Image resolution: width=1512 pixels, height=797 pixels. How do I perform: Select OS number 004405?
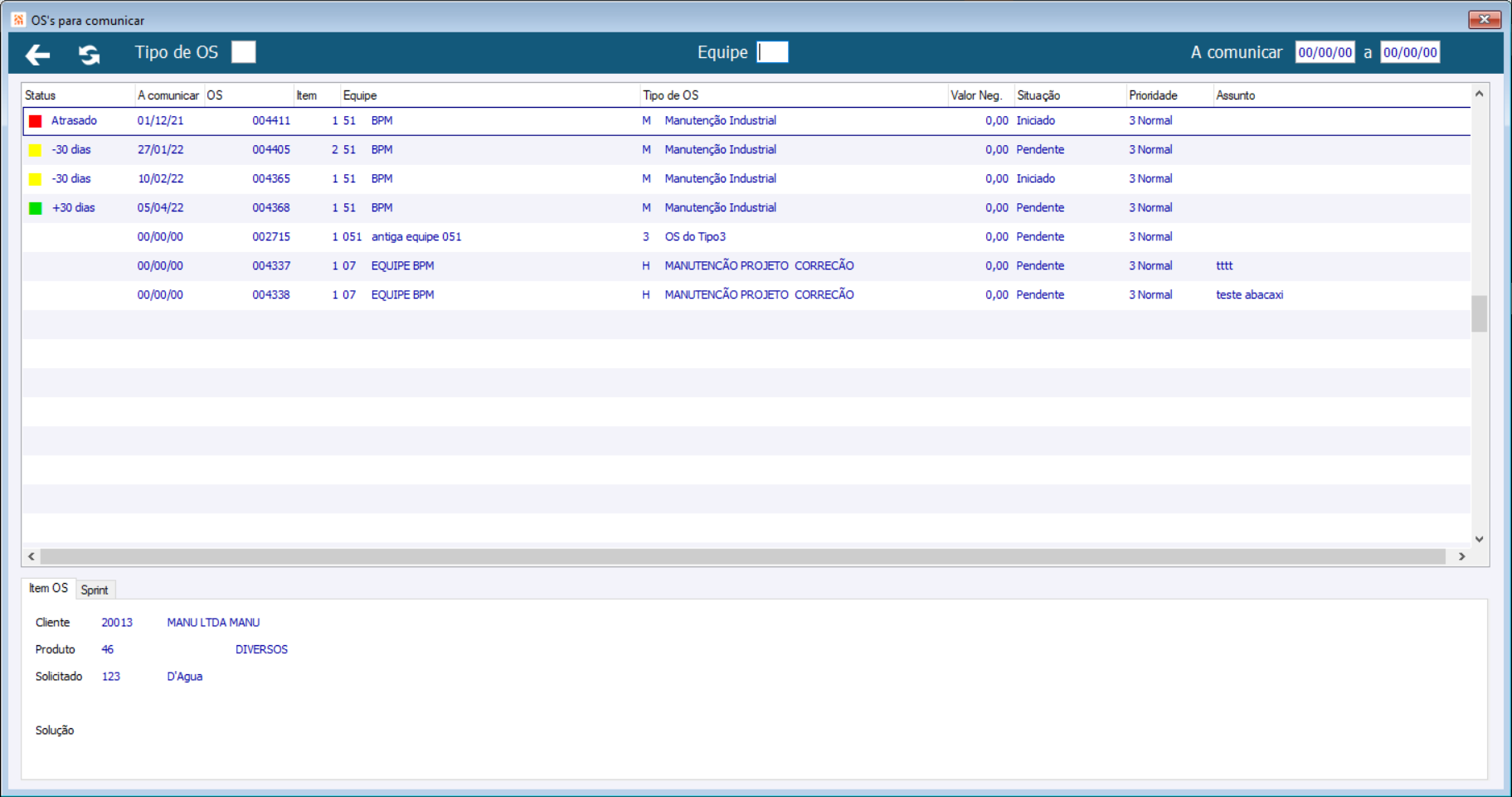[271, 150]
